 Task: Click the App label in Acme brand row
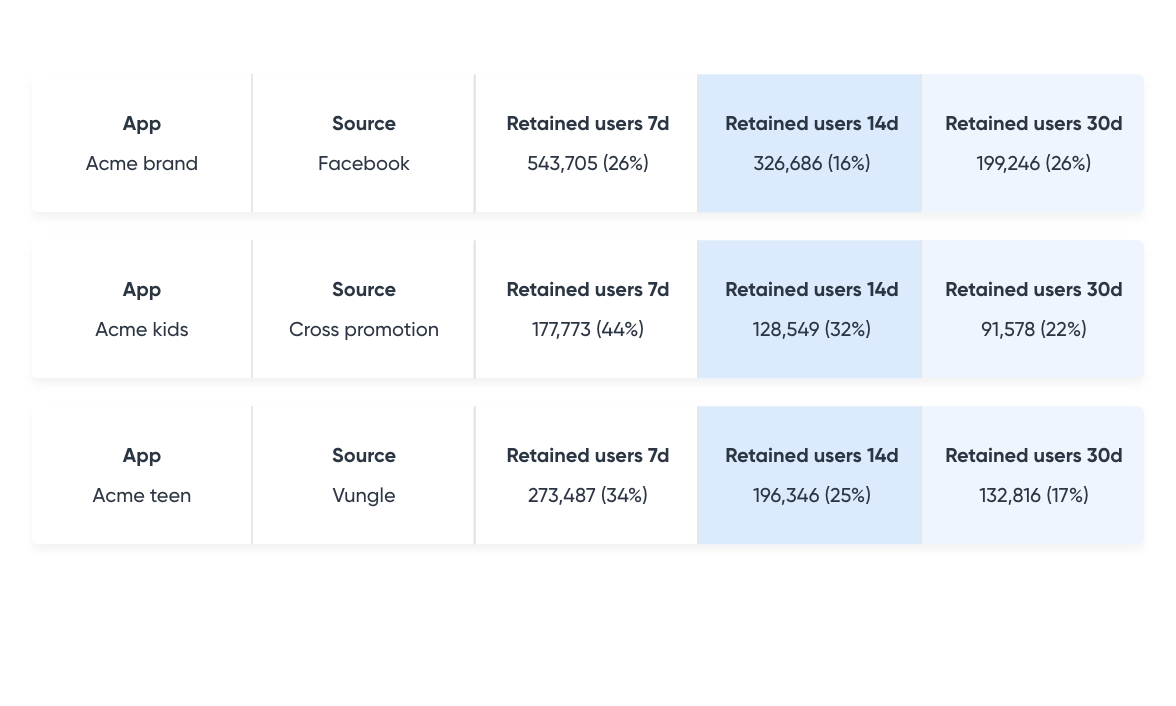pos(142,124)
